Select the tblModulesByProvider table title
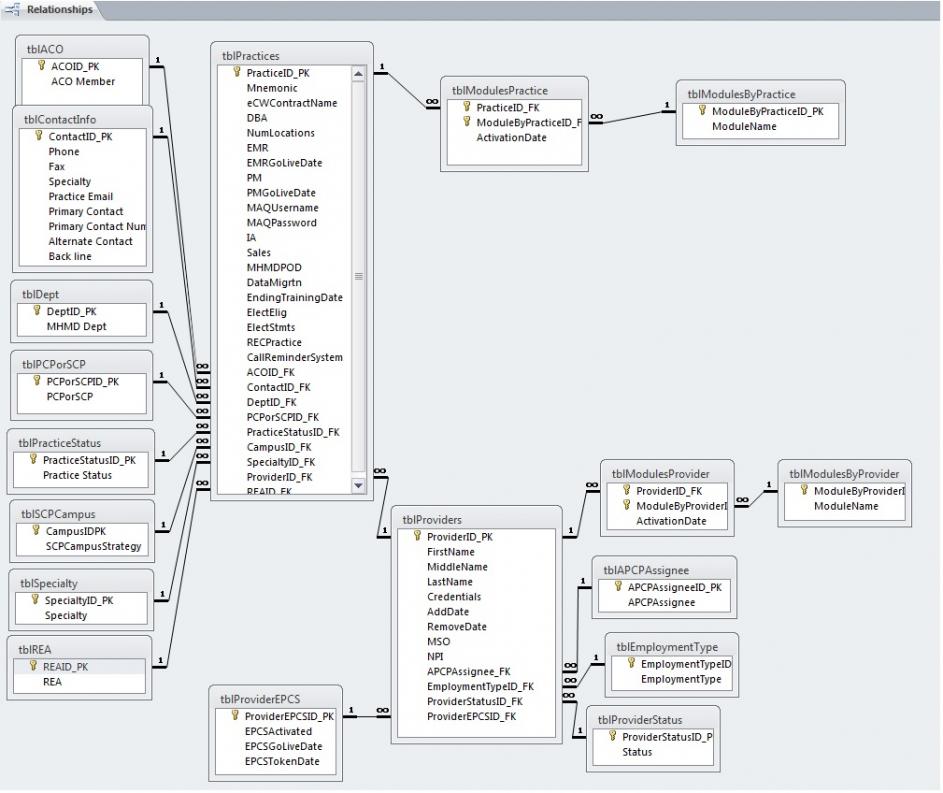The height and width of the screenshot is (793, 943). click(x=844, y=474)
